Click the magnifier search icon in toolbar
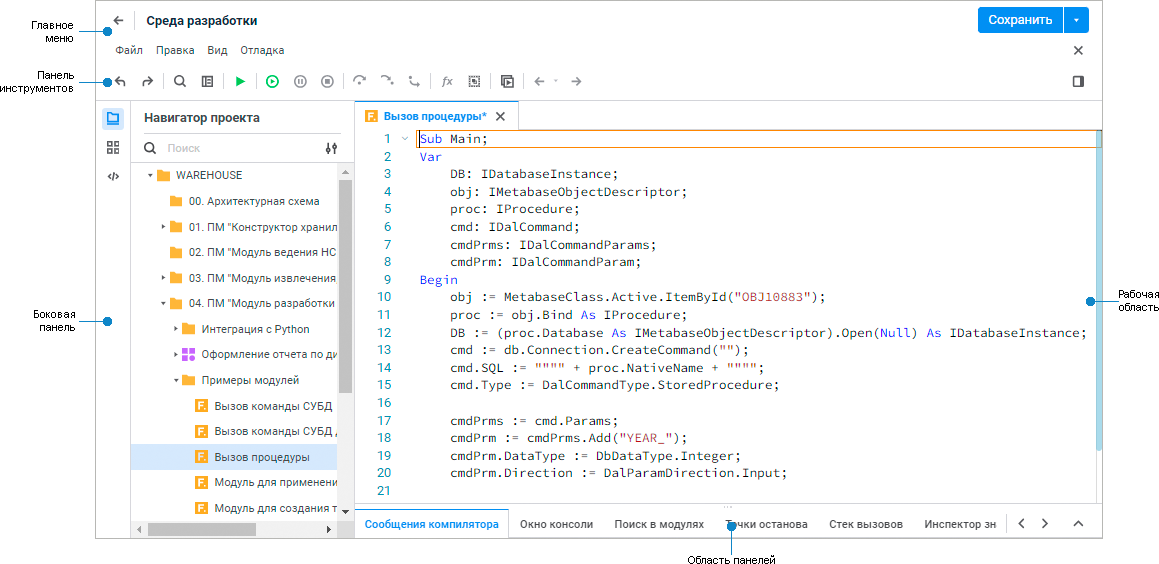The image size is (1159, 564). click(180, 81)
